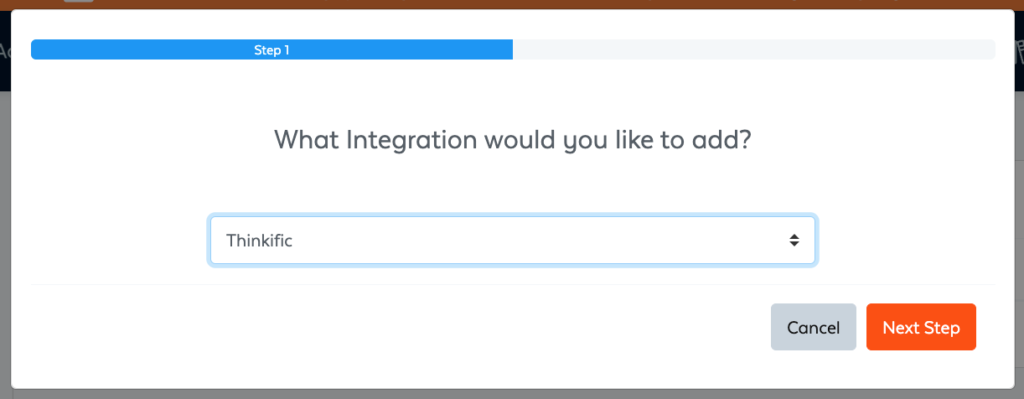Click the Cancel button
This screenshot has width=1024, height=399.
coord(813,327)
